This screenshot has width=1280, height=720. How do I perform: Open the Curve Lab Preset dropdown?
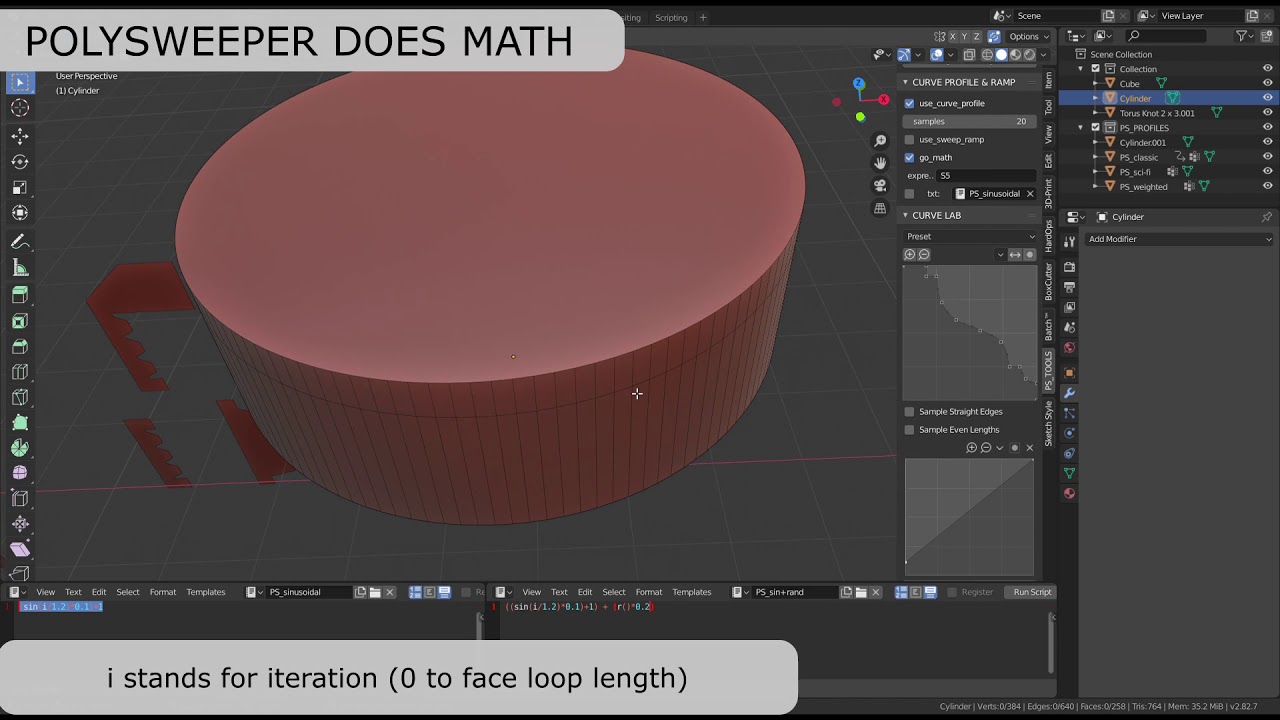(970, 236)
